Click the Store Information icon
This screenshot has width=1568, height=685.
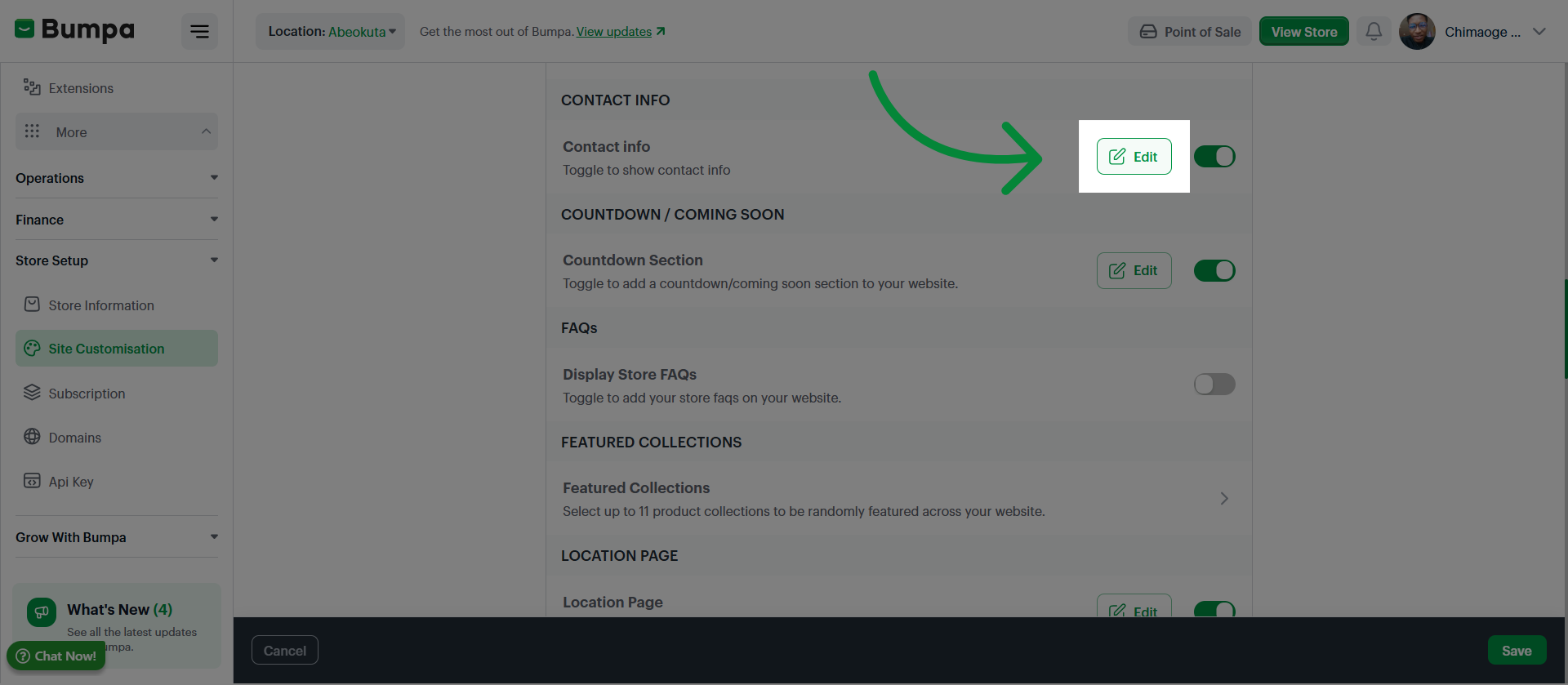(32, 305)
